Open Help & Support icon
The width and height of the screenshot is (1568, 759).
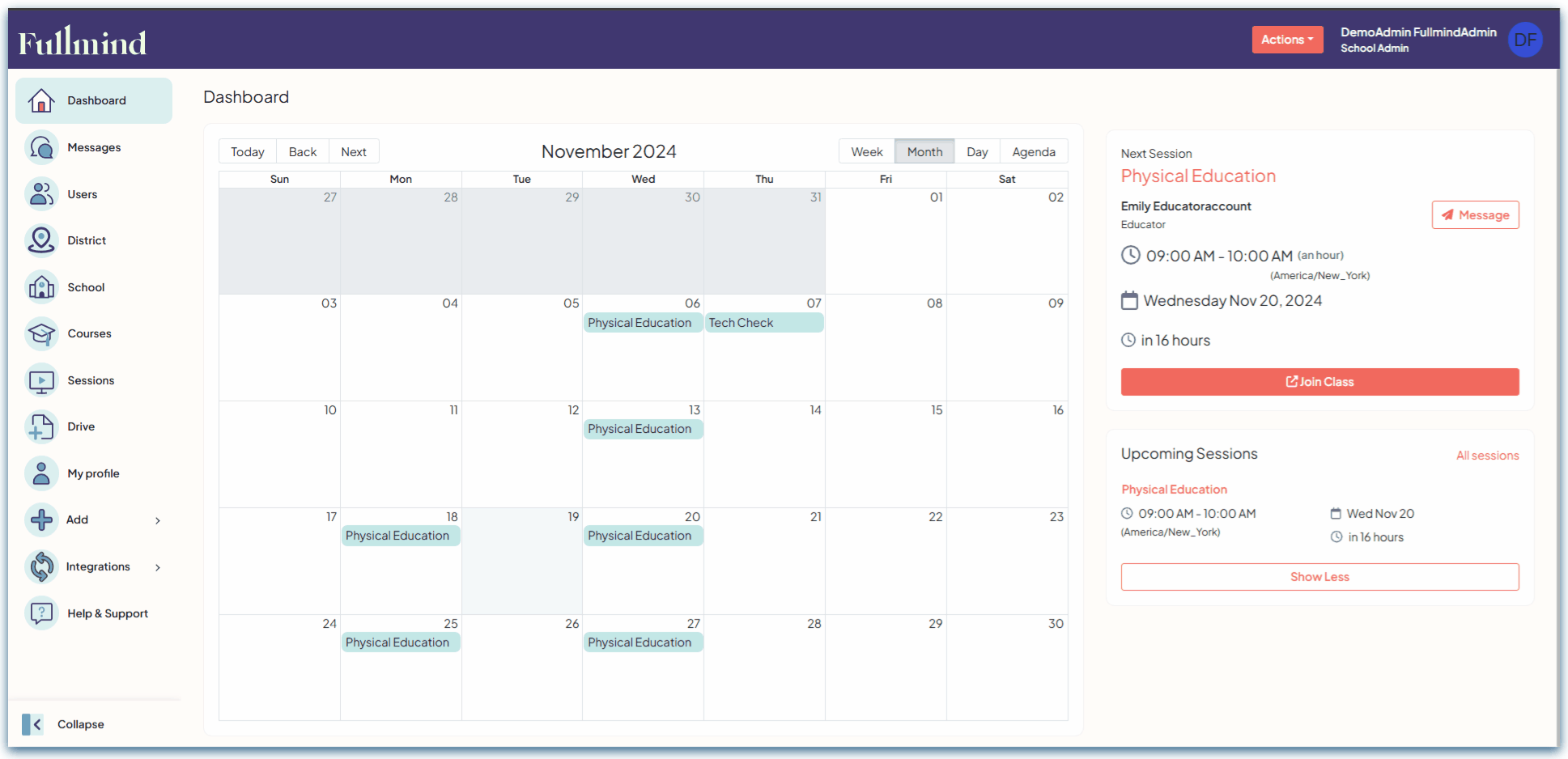pos(41,613)
